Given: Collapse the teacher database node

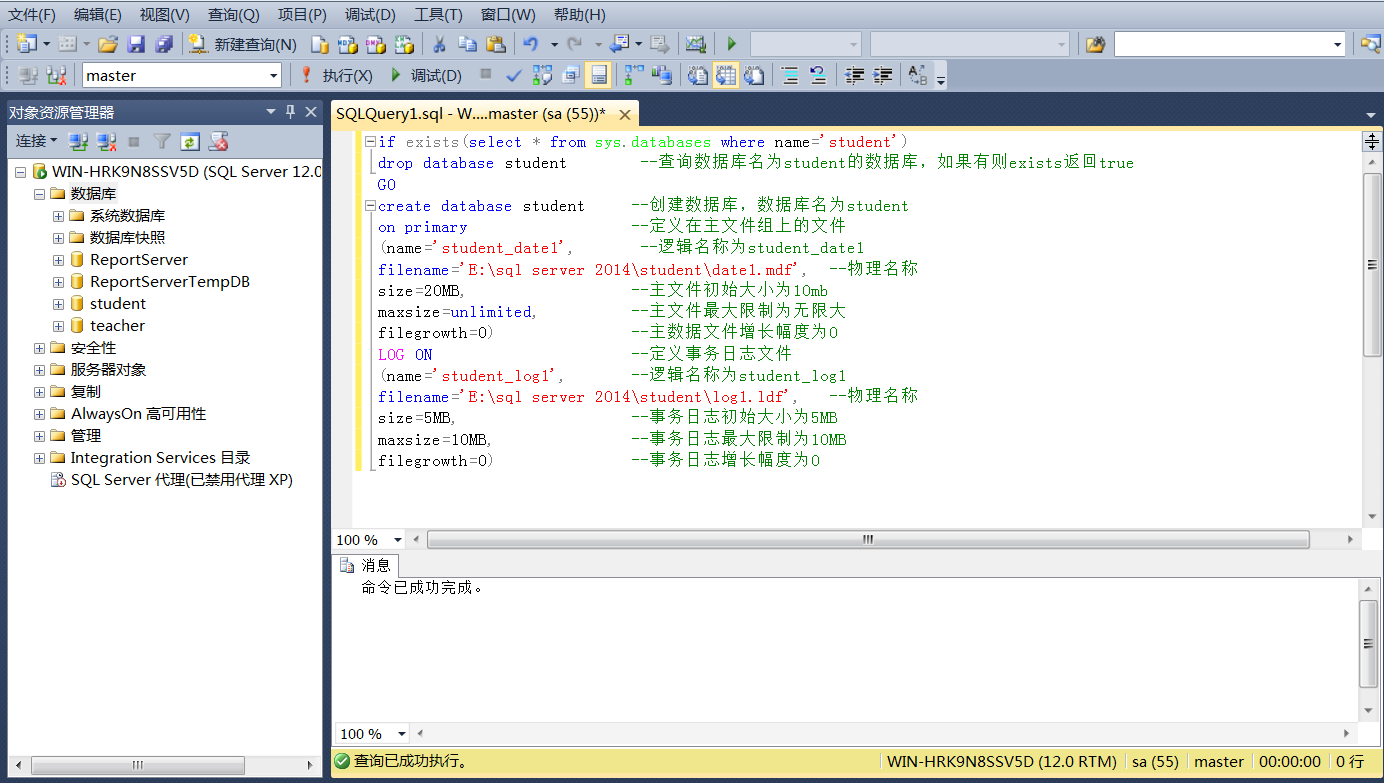Looking at the screenshot, I should (58, 325).
